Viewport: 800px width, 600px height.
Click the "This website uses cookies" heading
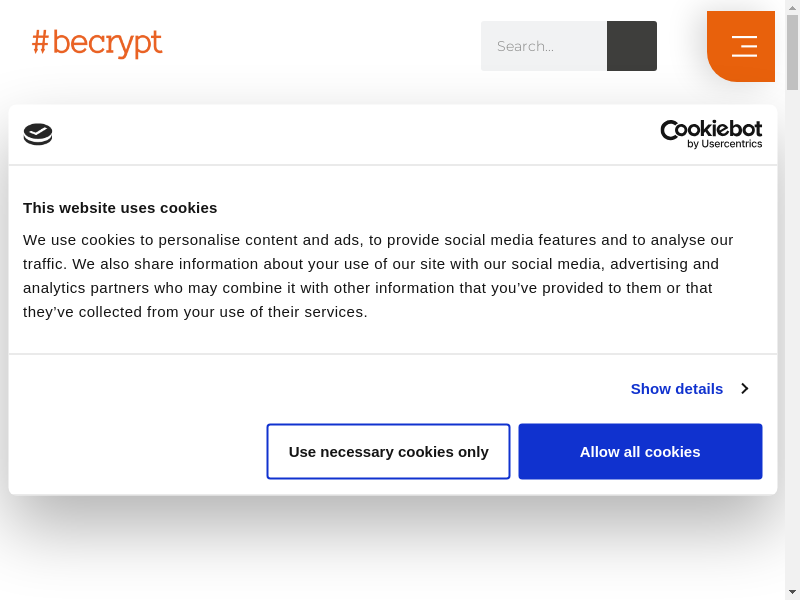click(120, 208)
